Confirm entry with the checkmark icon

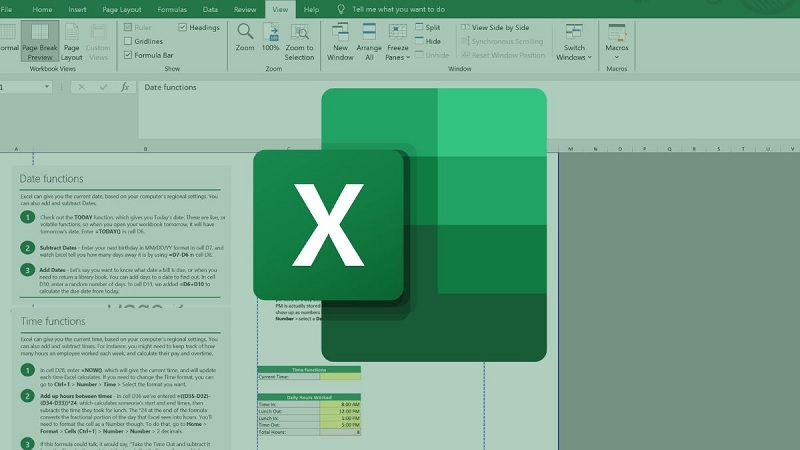coord(104,87)
